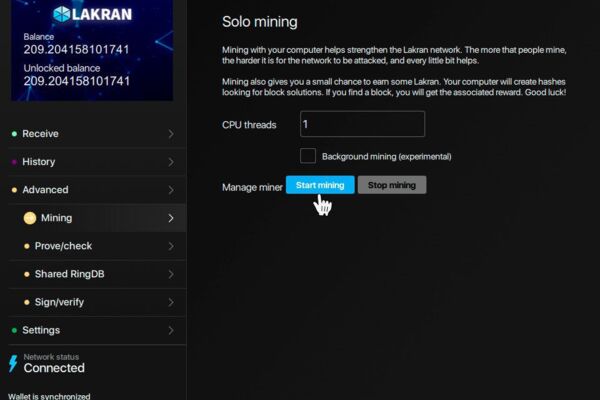
Task: Click the dot icon beside Prove/check
Action: point(26,246)
